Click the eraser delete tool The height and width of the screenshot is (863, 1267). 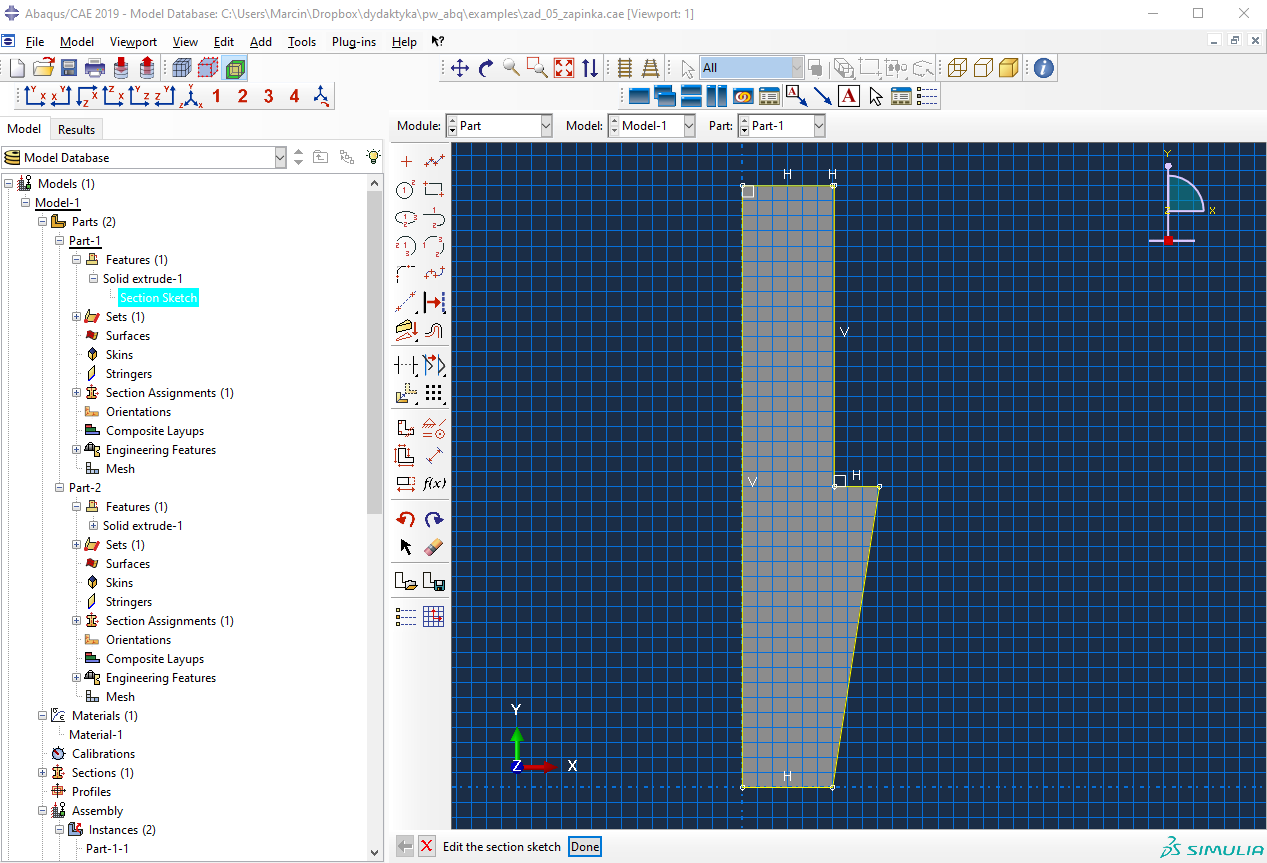coord(433,547)
